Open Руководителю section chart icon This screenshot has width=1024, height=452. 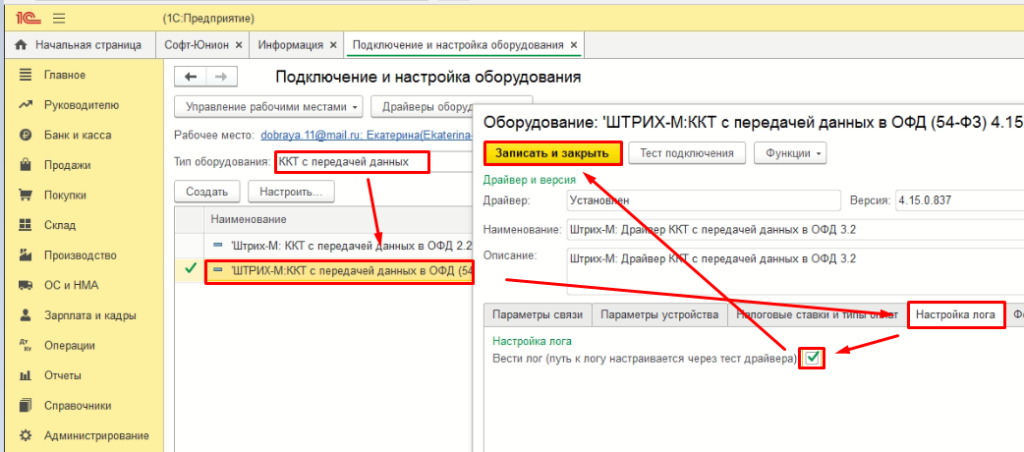[25, 105]
